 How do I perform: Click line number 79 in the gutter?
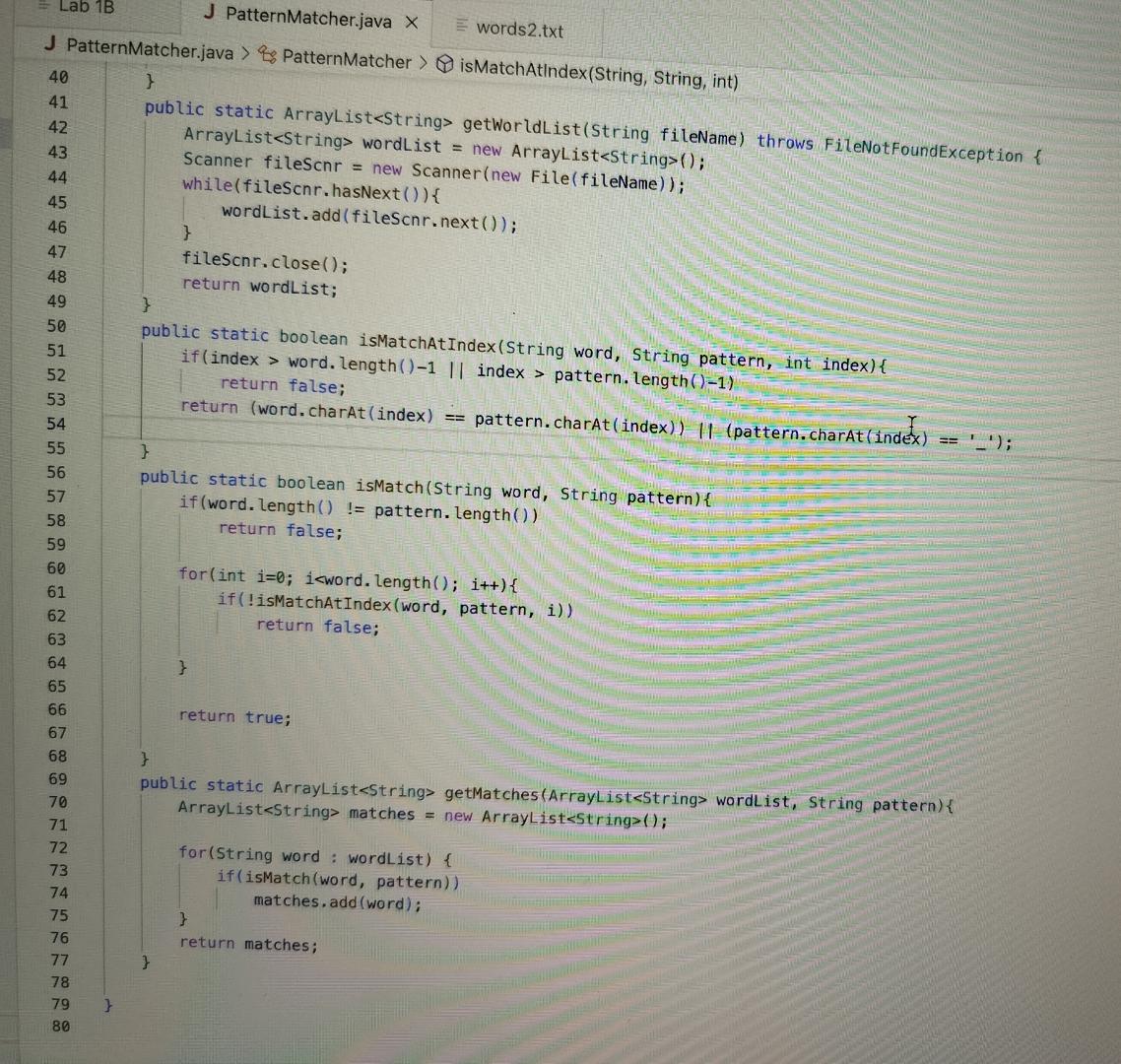59,1004
